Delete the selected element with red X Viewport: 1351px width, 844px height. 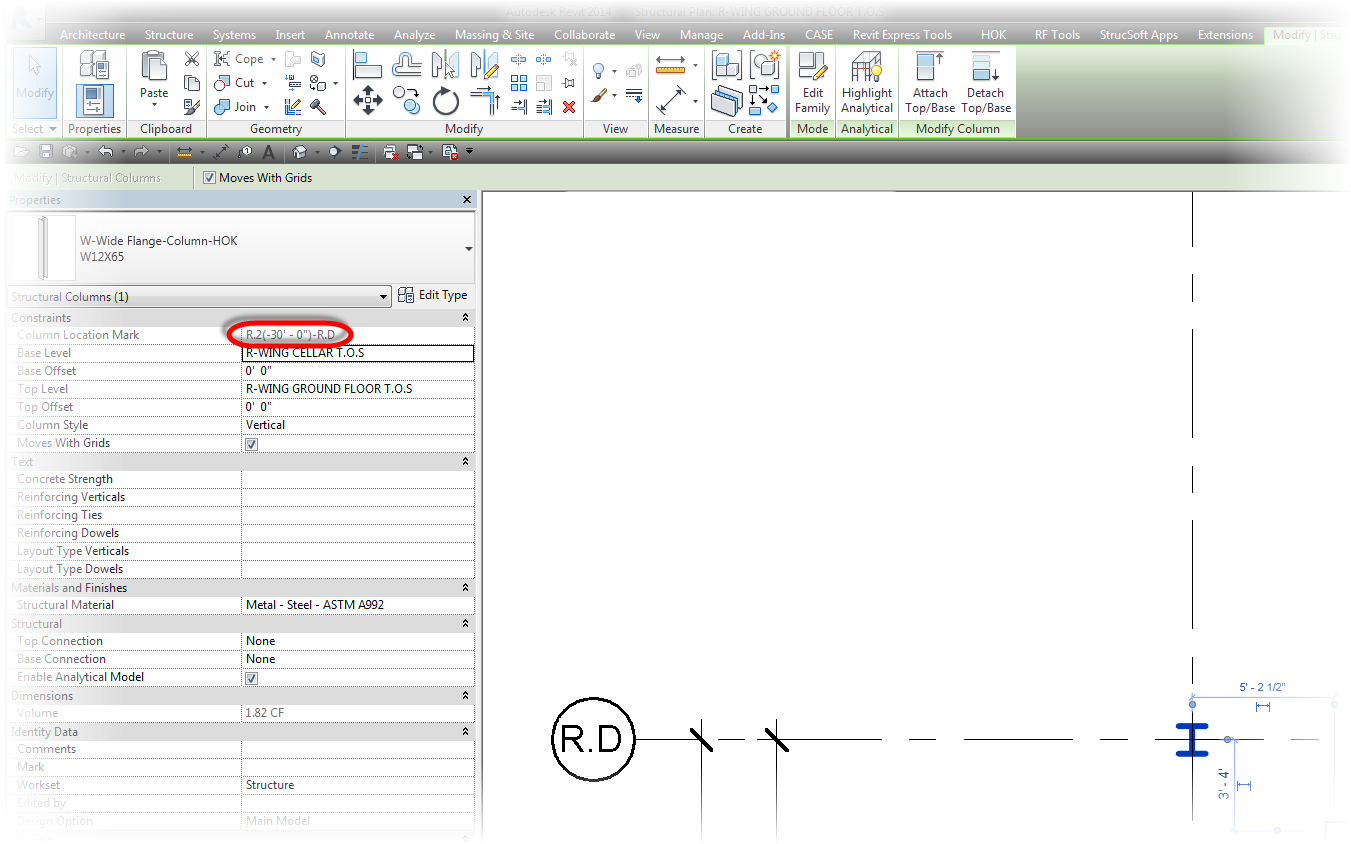coord(569,107)
